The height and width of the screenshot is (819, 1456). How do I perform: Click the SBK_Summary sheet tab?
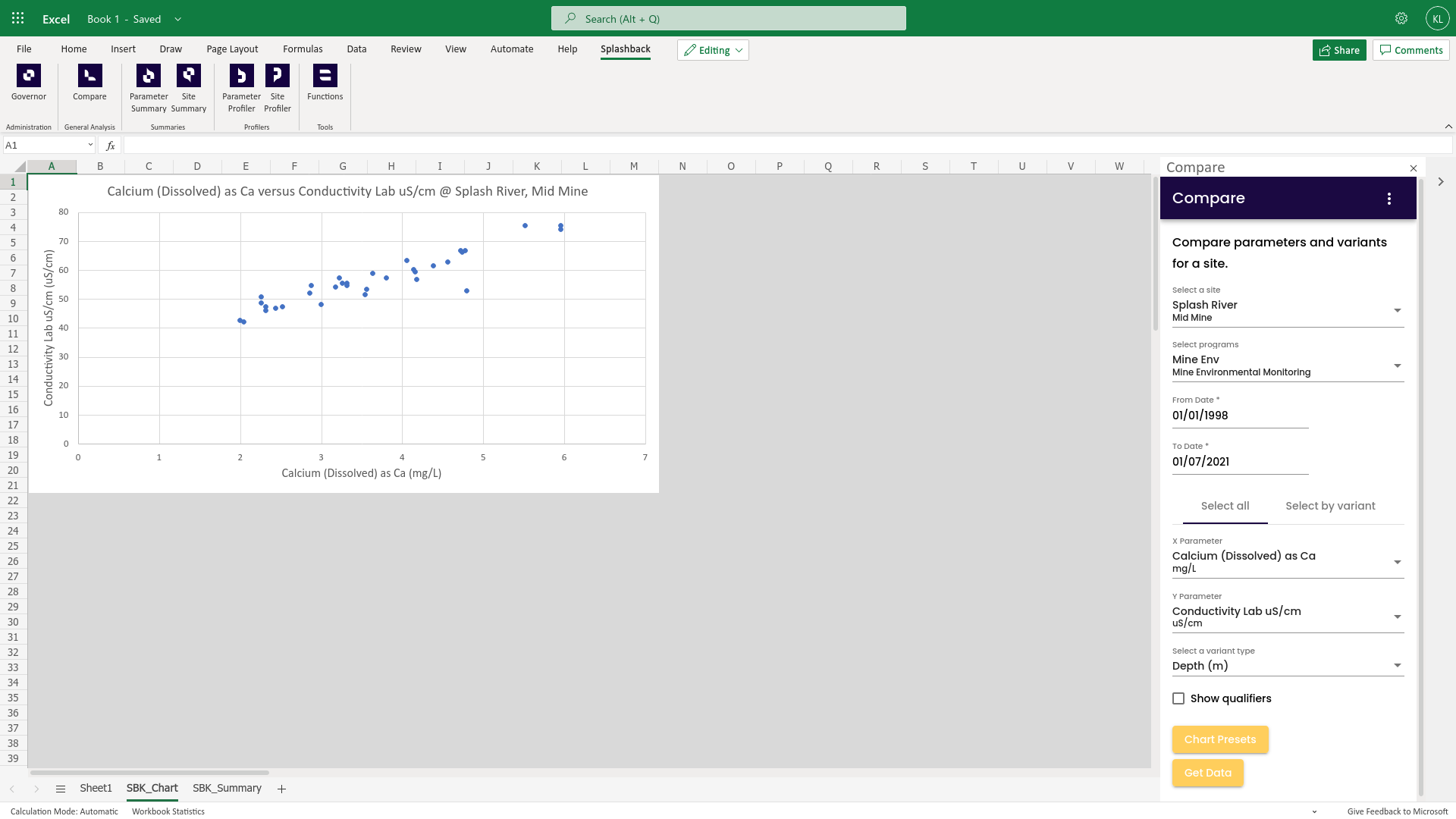click(227, 788)
